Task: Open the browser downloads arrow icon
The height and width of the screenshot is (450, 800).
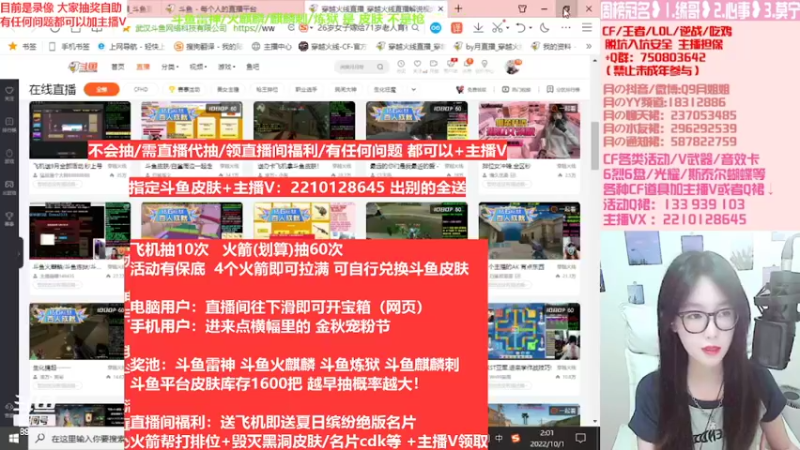Action: tap(478, 28)
